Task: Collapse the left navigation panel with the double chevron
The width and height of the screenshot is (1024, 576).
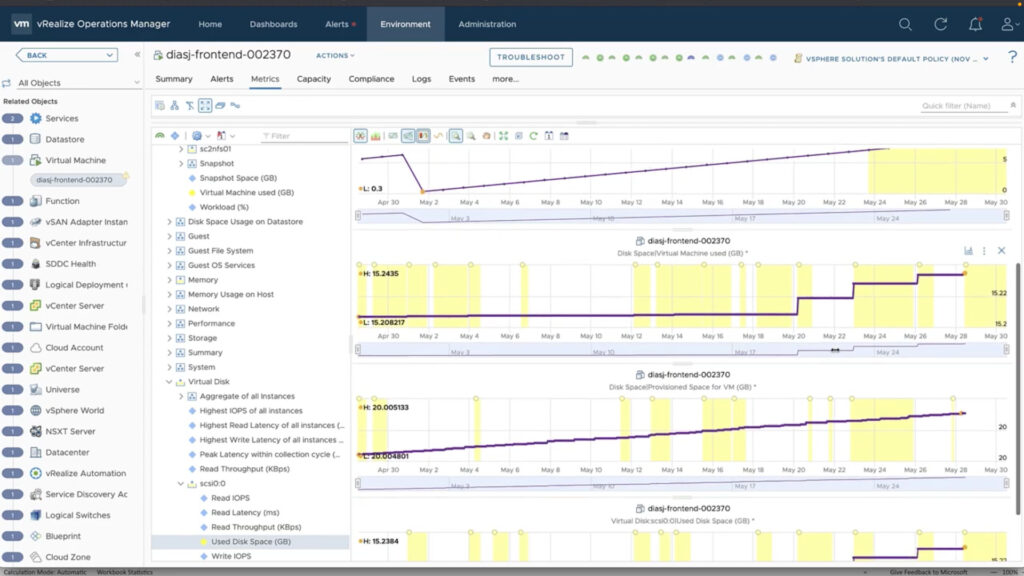Action: (137, 54)
